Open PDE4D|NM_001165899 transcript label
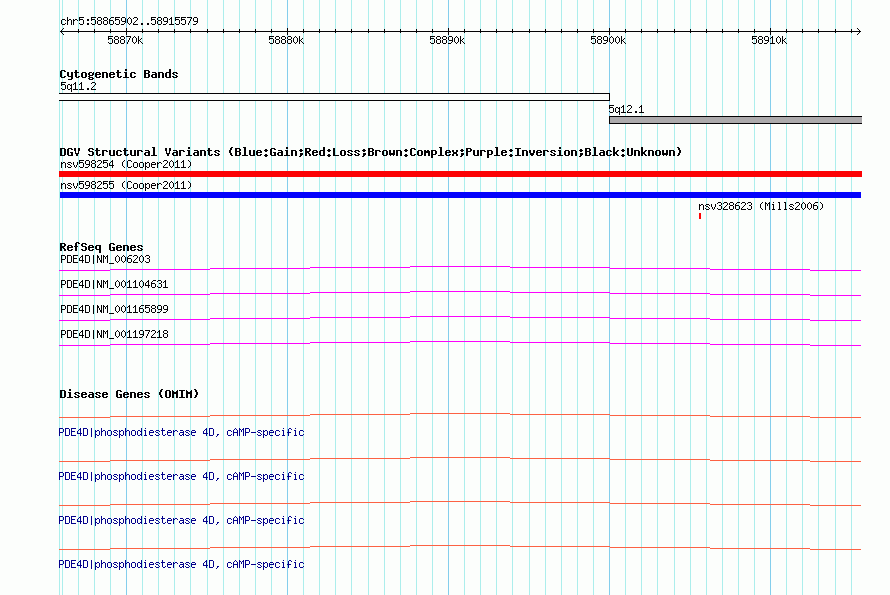Screen dimensions: 890x595 (x=114, y=309)
